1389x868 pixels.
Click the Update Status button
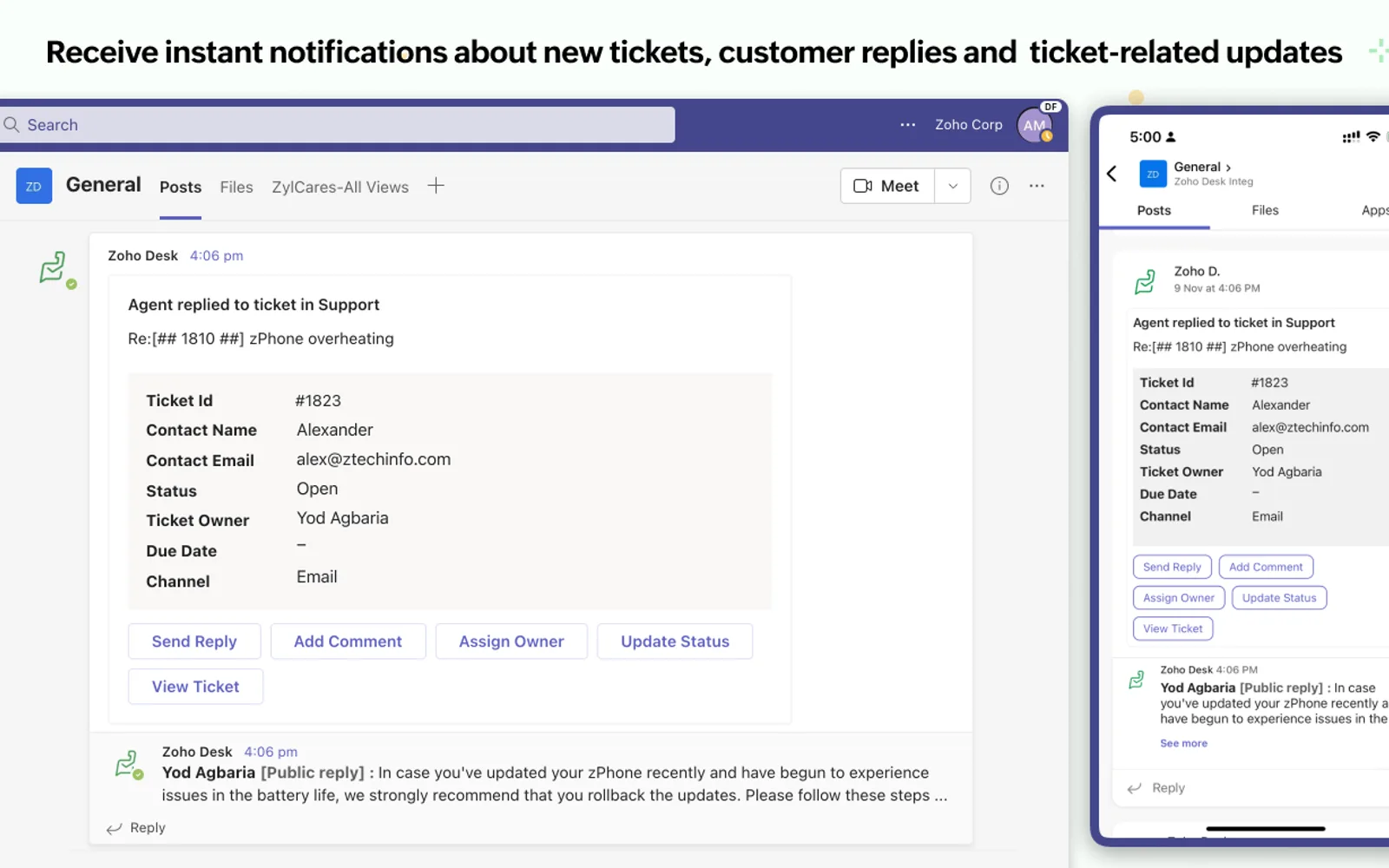[x=675, y=641]
